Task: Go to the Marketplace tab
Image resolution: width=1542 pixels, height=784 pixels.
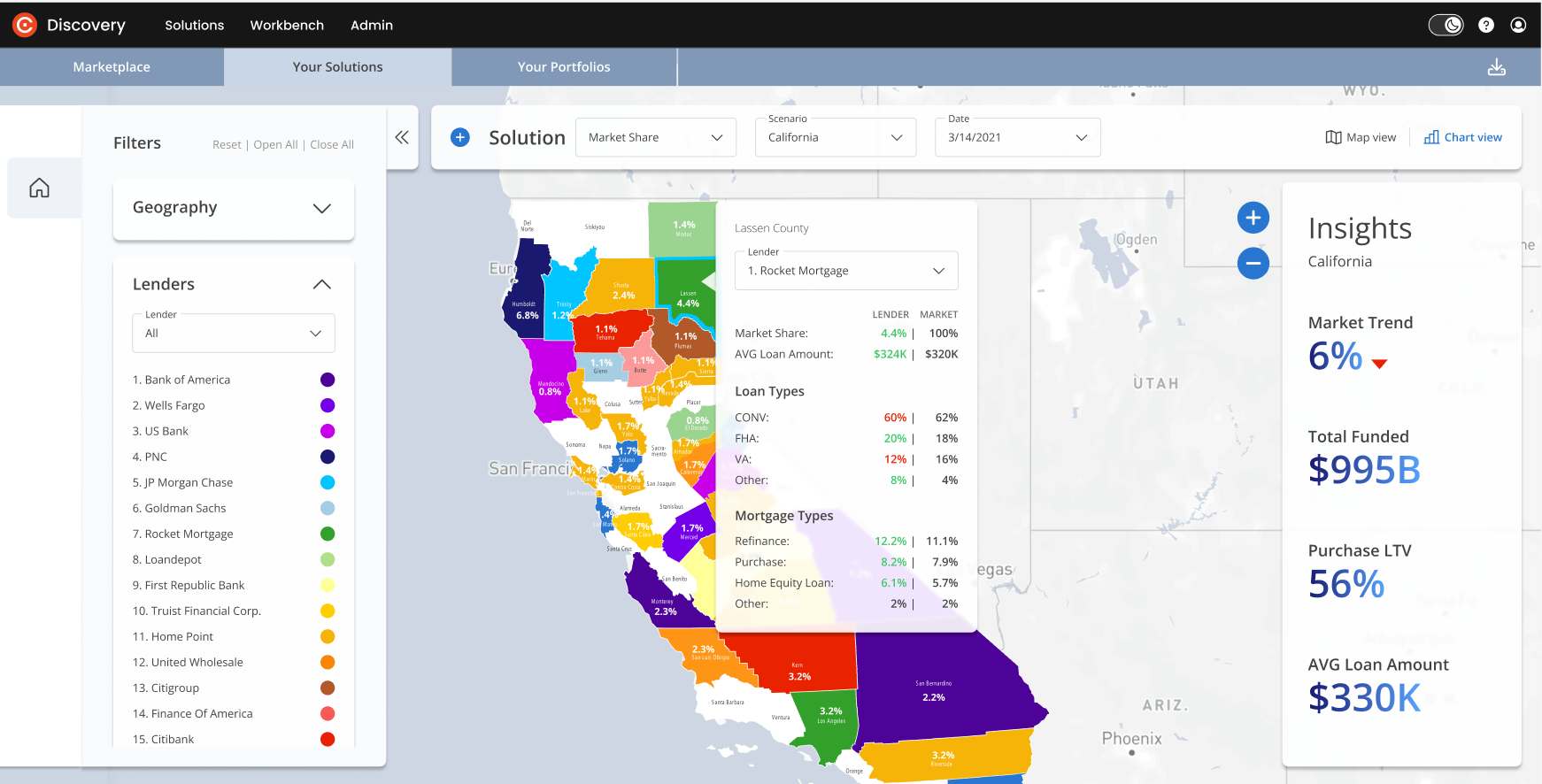Action: (112, 67)
